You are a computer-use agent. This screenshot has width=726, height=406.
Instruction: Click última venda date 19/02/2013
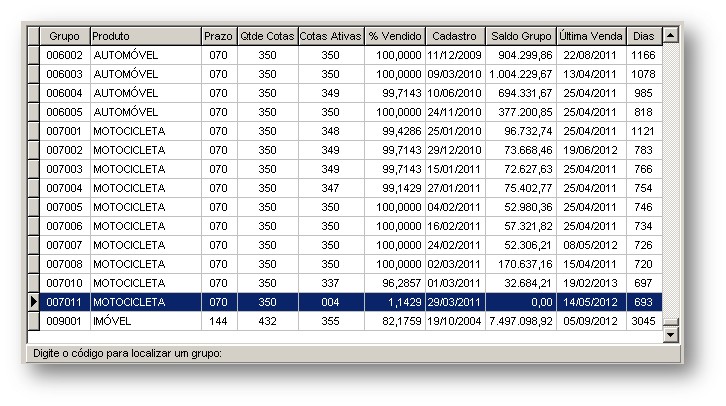pos(591,283)
